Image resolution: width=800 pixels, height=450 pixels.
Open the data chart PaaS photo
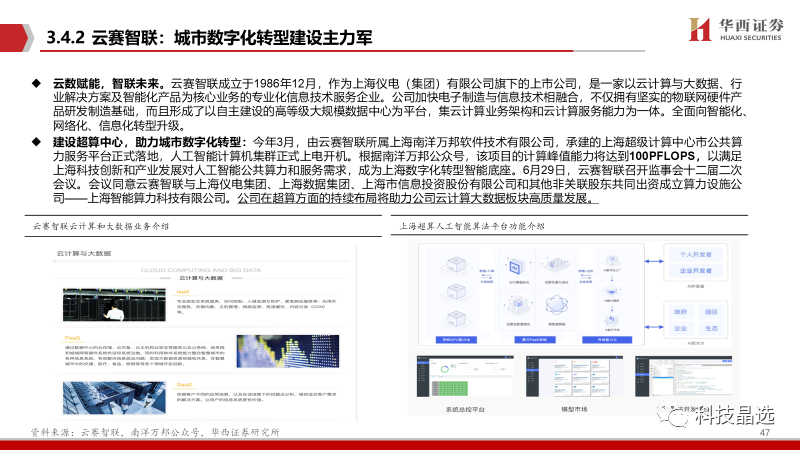click(288, 351)
